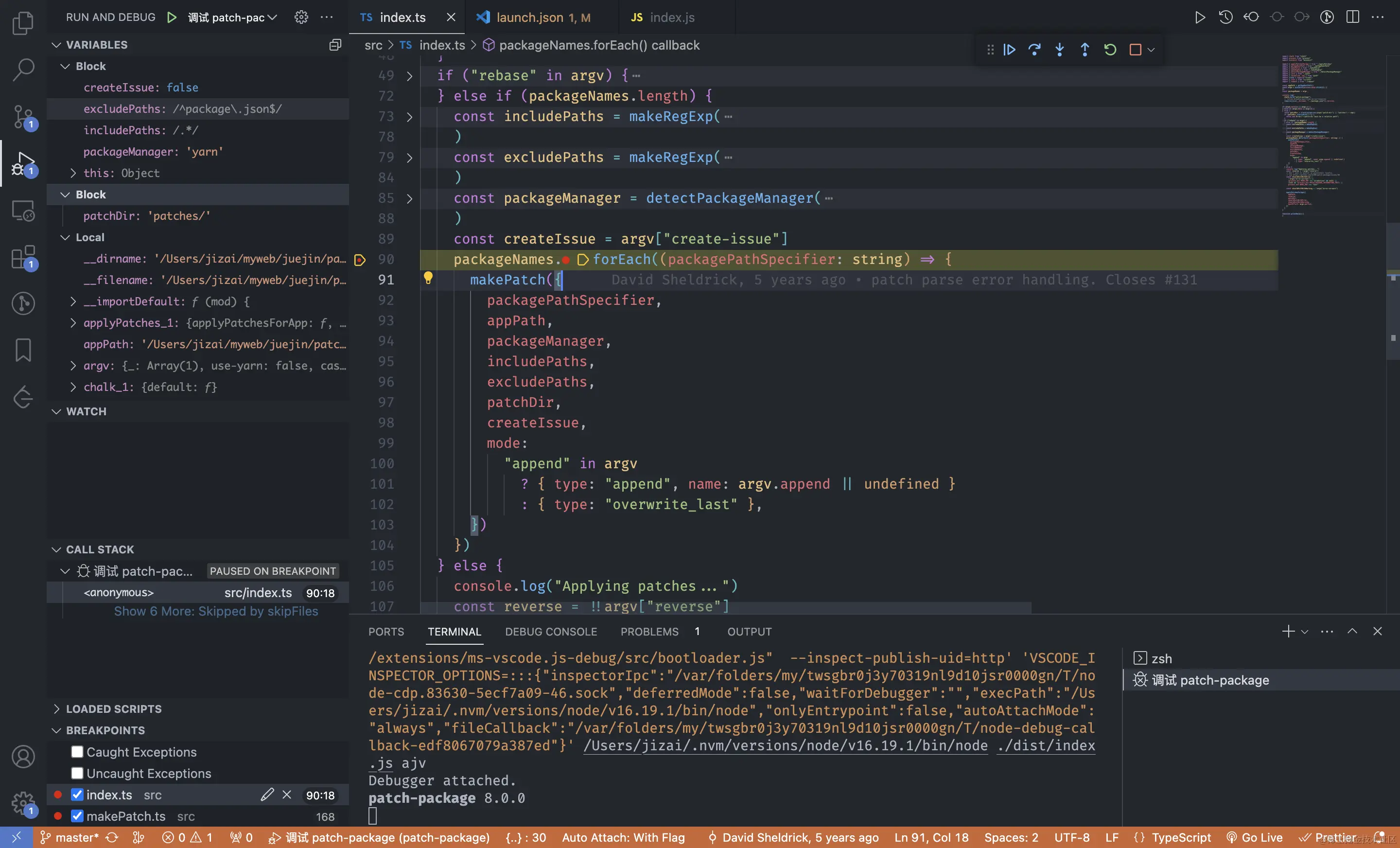Toggle the breakpoint on line 90 gutter
The width and height of the screenshot is (1400, 848).
pyautogui.click(x=360, y=260)
